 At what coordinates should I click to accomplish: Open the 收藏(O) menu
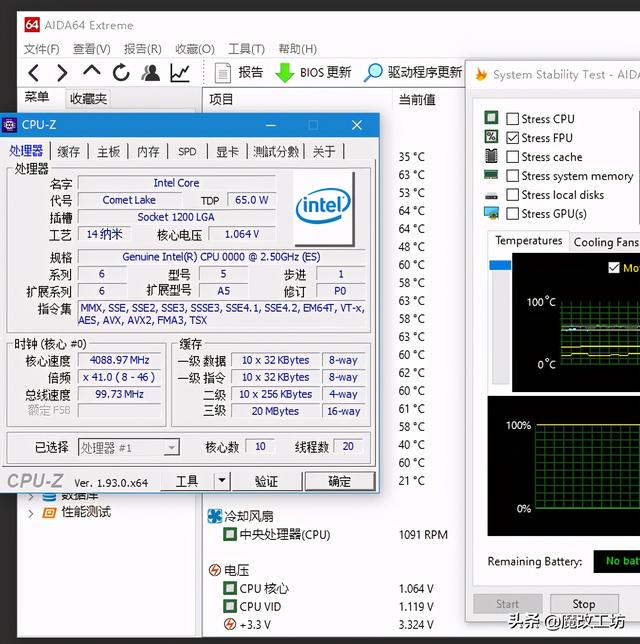click(x=195, y=49)
